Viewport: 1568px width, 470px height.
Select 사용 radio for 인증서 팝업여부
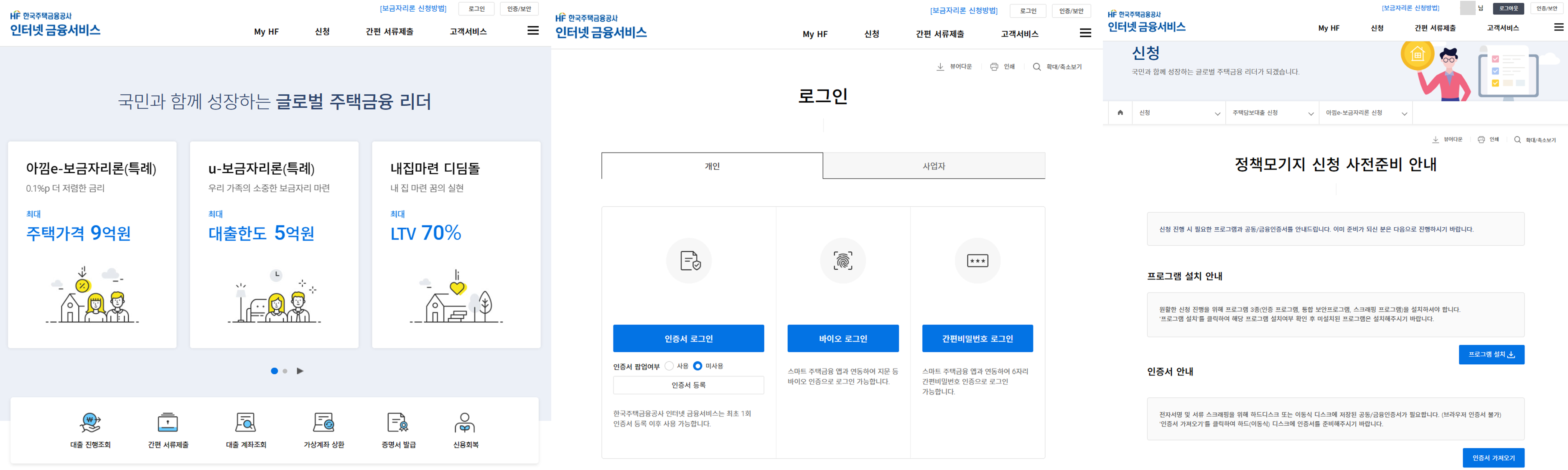669,366
